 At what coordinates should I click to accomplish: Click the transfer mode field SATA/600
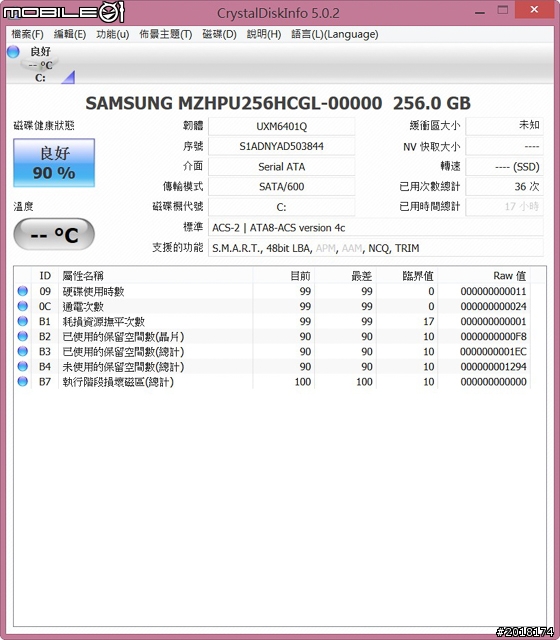point(282,187)
